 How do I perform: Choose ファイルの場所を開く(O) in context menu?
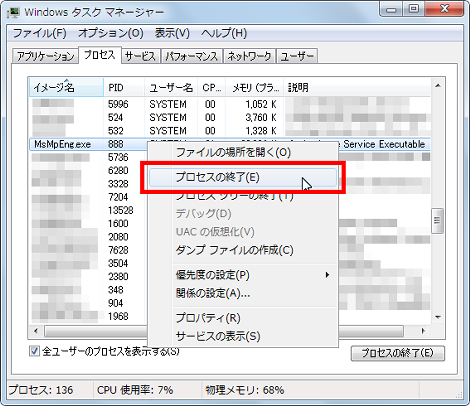click(243, 153)
